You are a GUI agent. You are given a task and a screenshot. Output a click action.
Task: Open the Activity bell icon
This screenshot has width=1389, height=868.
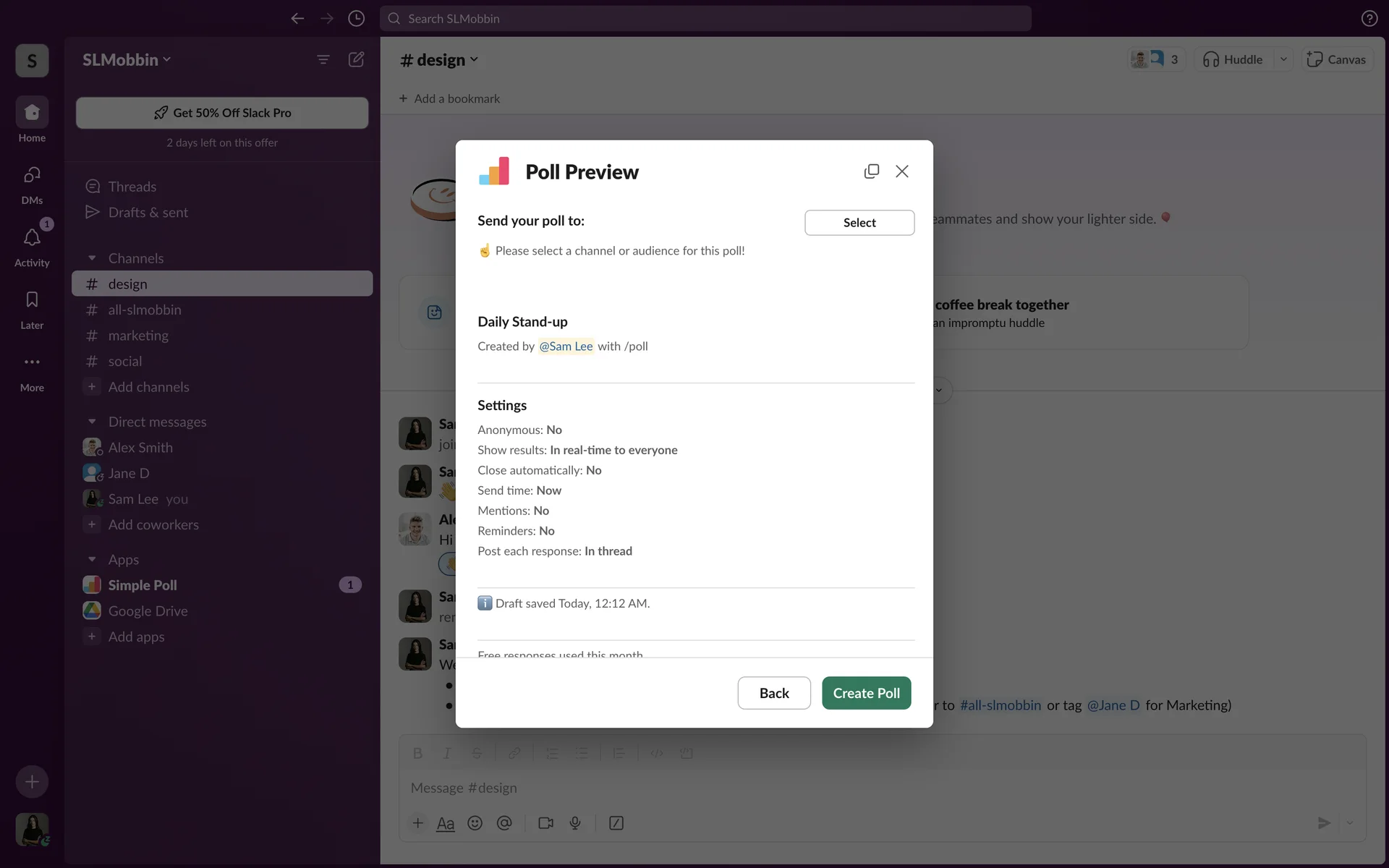pyautogui.click(x=32, y=238)
